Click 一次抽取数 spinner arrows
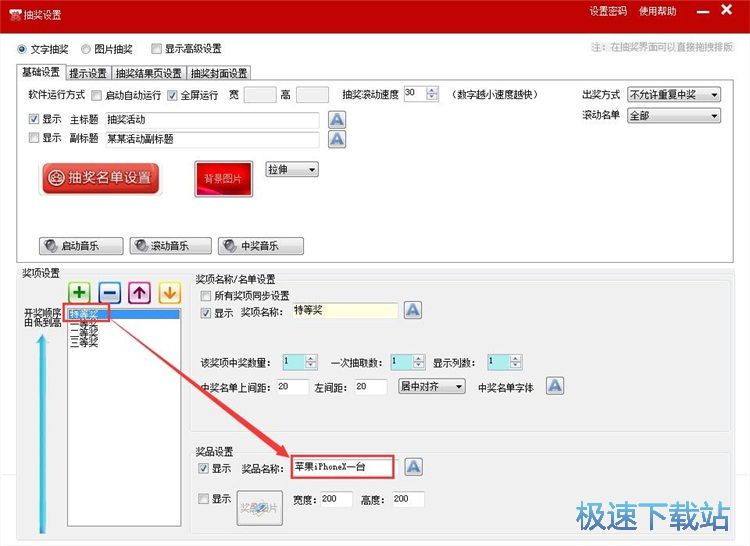 [419, 362]
